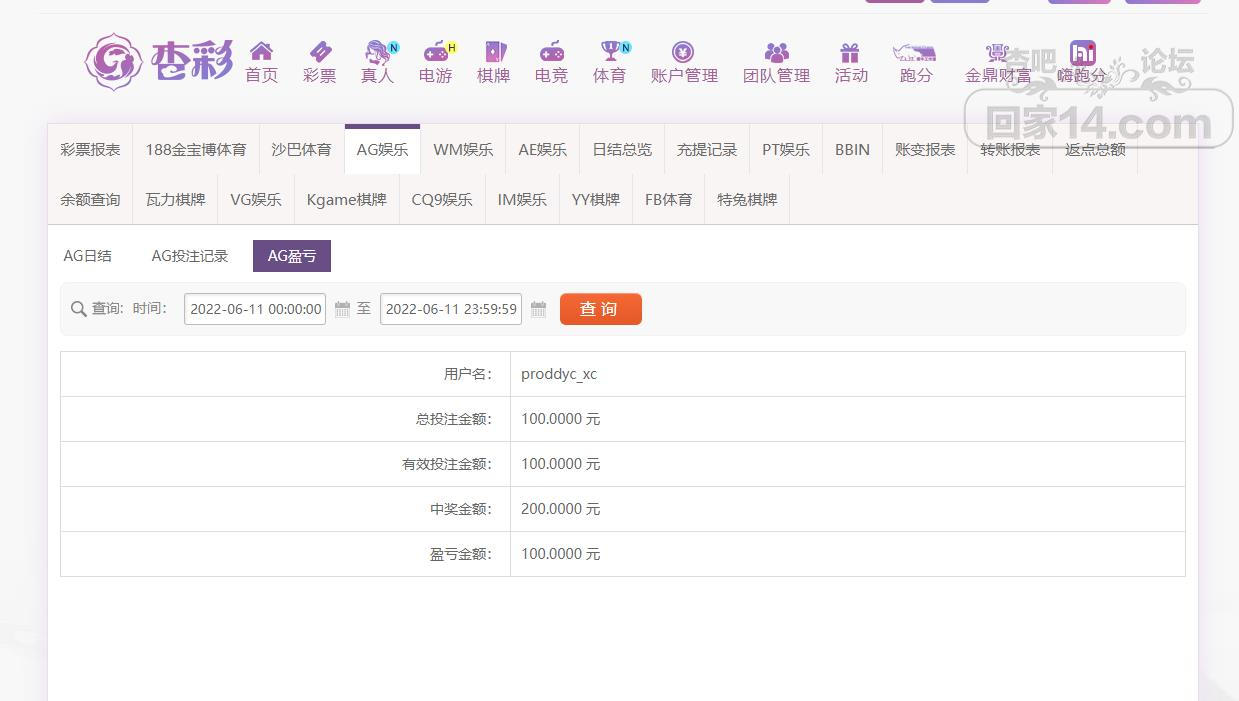1239x701 pixels.
Task: Click the orange 查询 button
Action: click(x=600, y=309)
